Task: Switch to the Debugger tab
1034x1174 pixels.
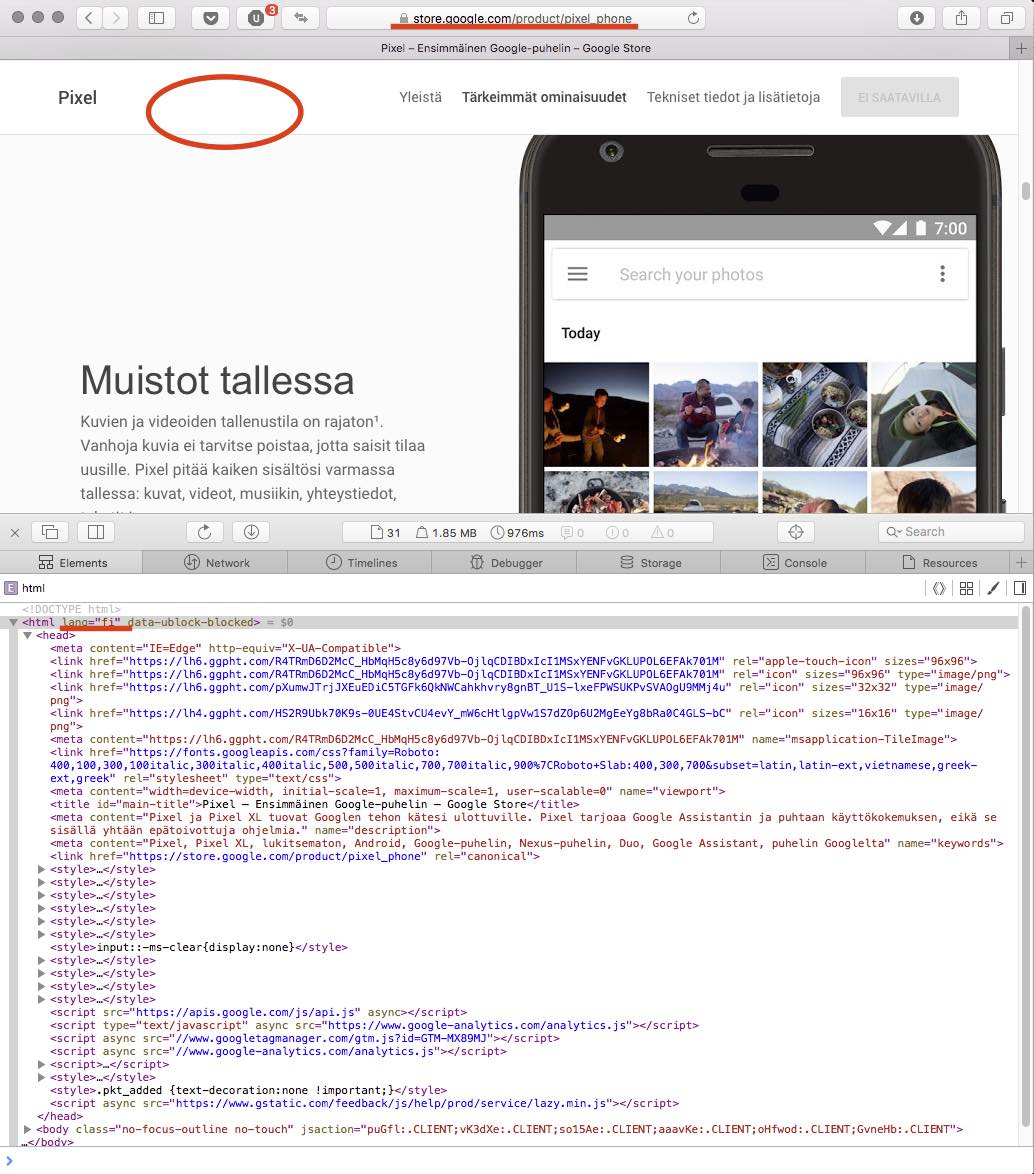Action: point(505,562)
